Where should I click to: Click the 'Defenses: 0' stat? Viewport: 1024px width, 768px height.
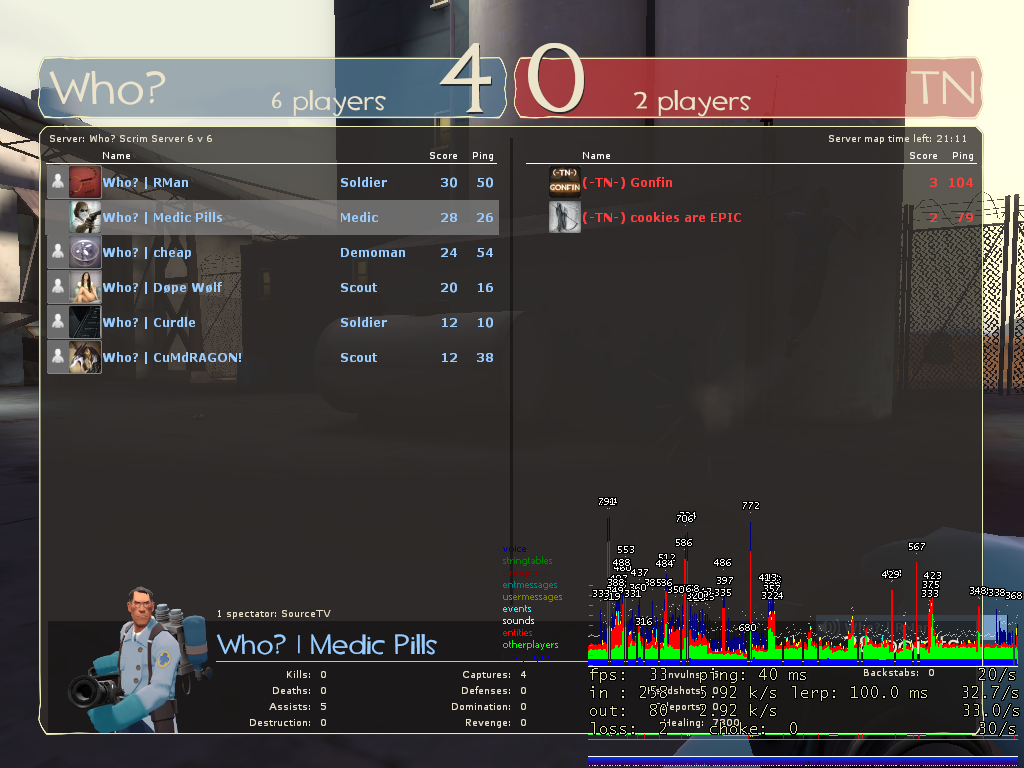[494, 690]
